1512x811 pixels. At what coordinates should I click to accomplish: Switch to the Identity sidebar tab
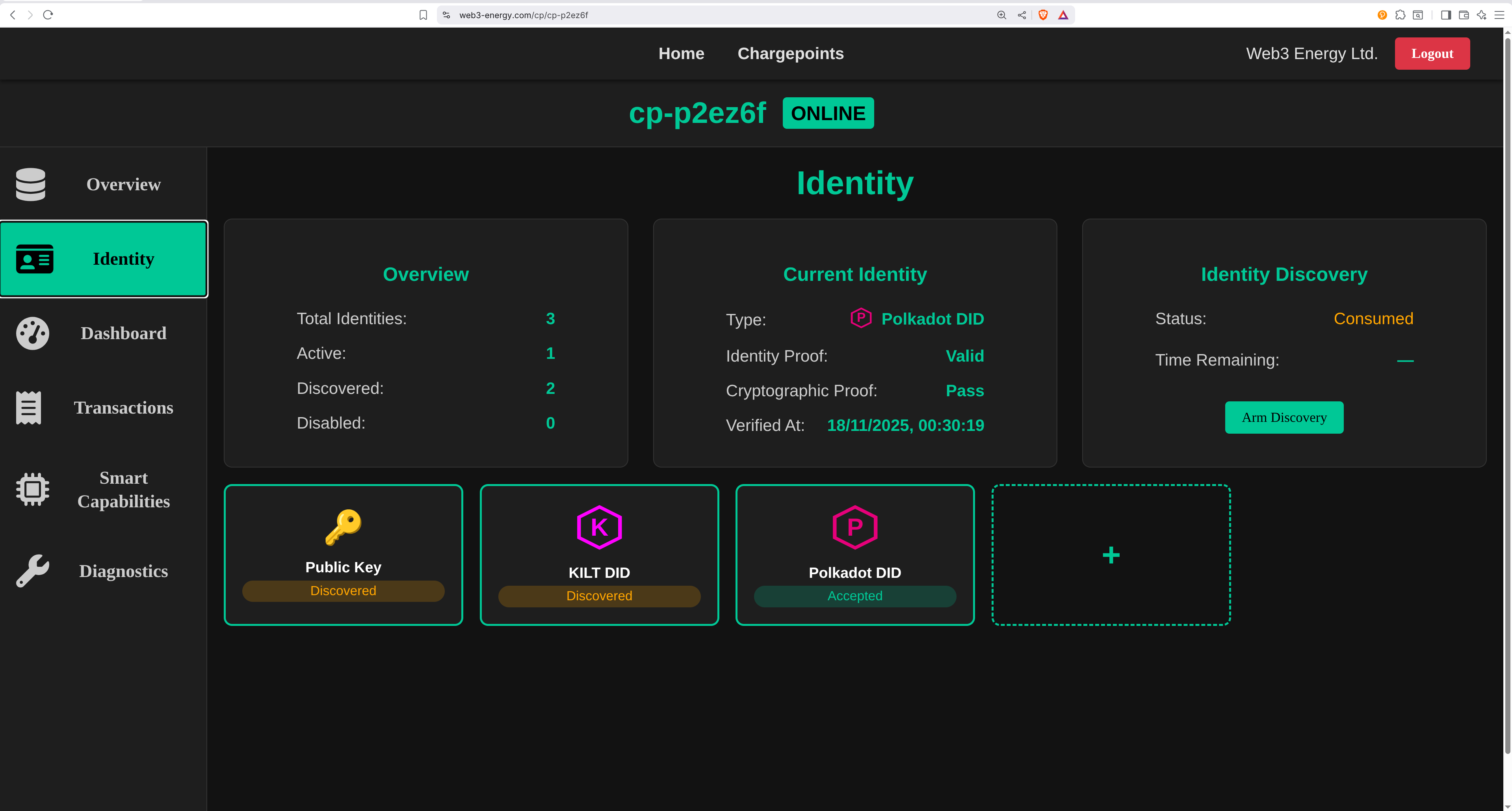[x=104, y=259]
